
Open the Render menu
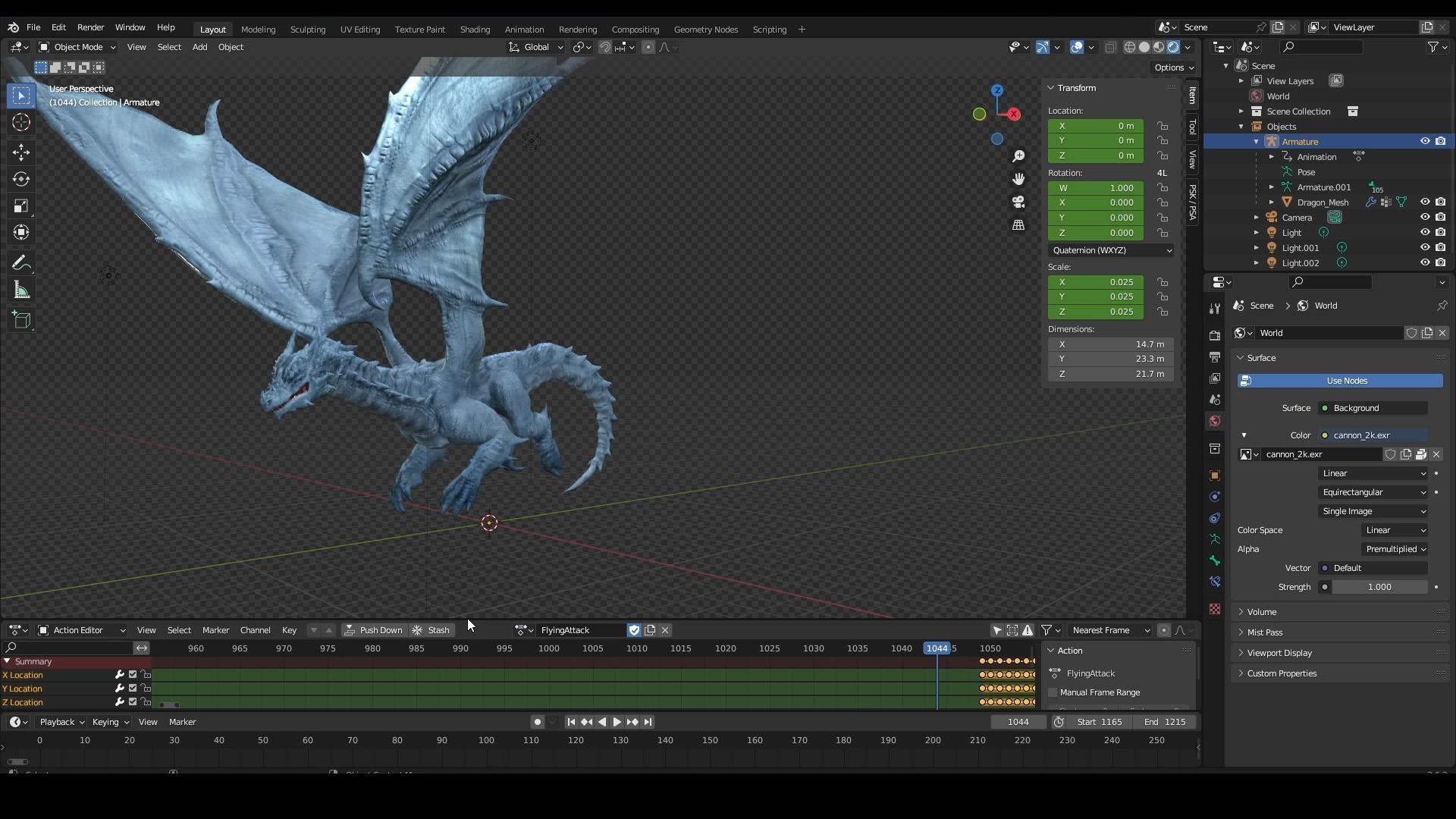(90, 27)
